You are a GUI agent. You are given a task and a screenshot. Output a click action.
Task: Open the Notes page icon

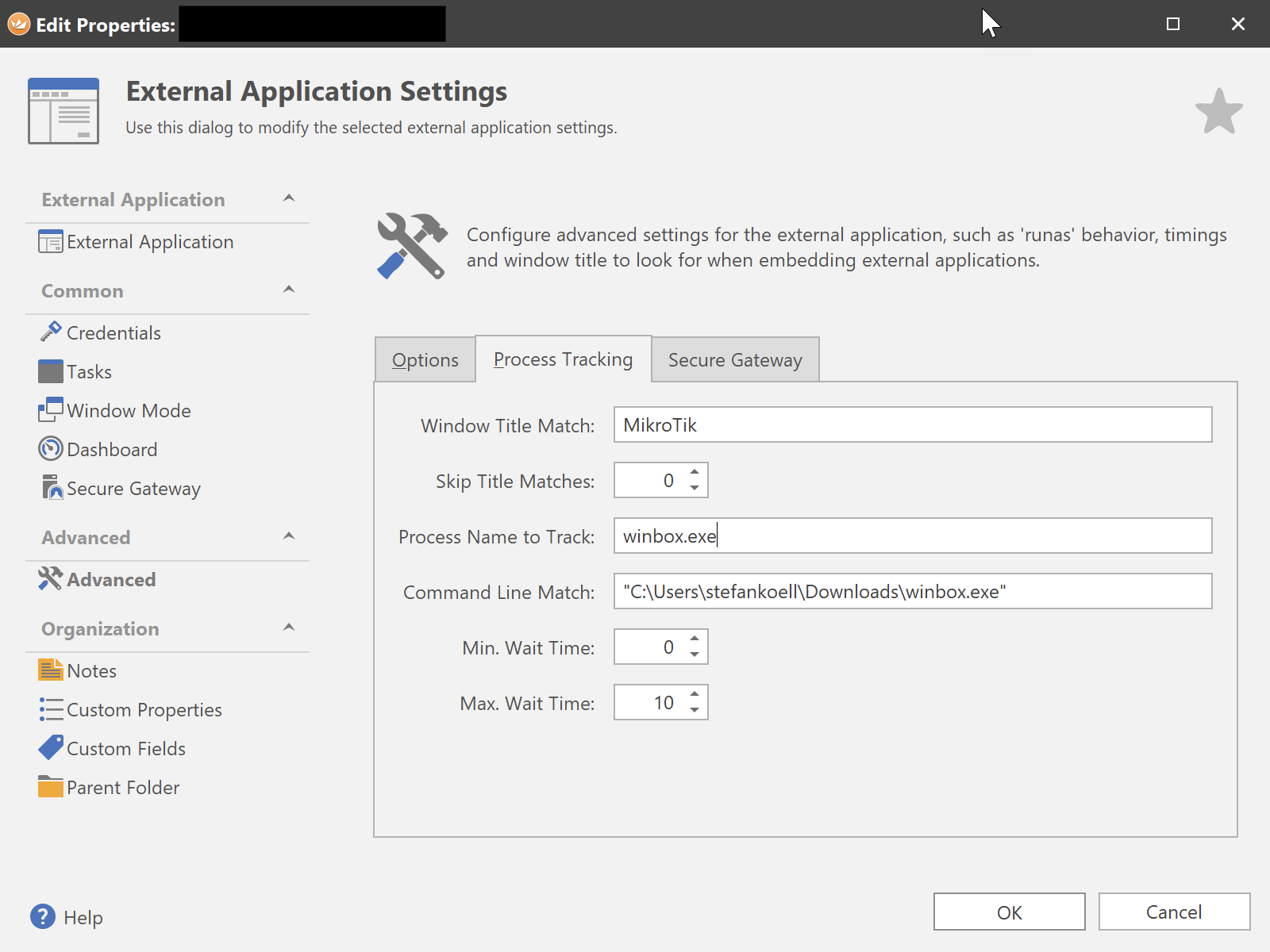coord(51,670)
